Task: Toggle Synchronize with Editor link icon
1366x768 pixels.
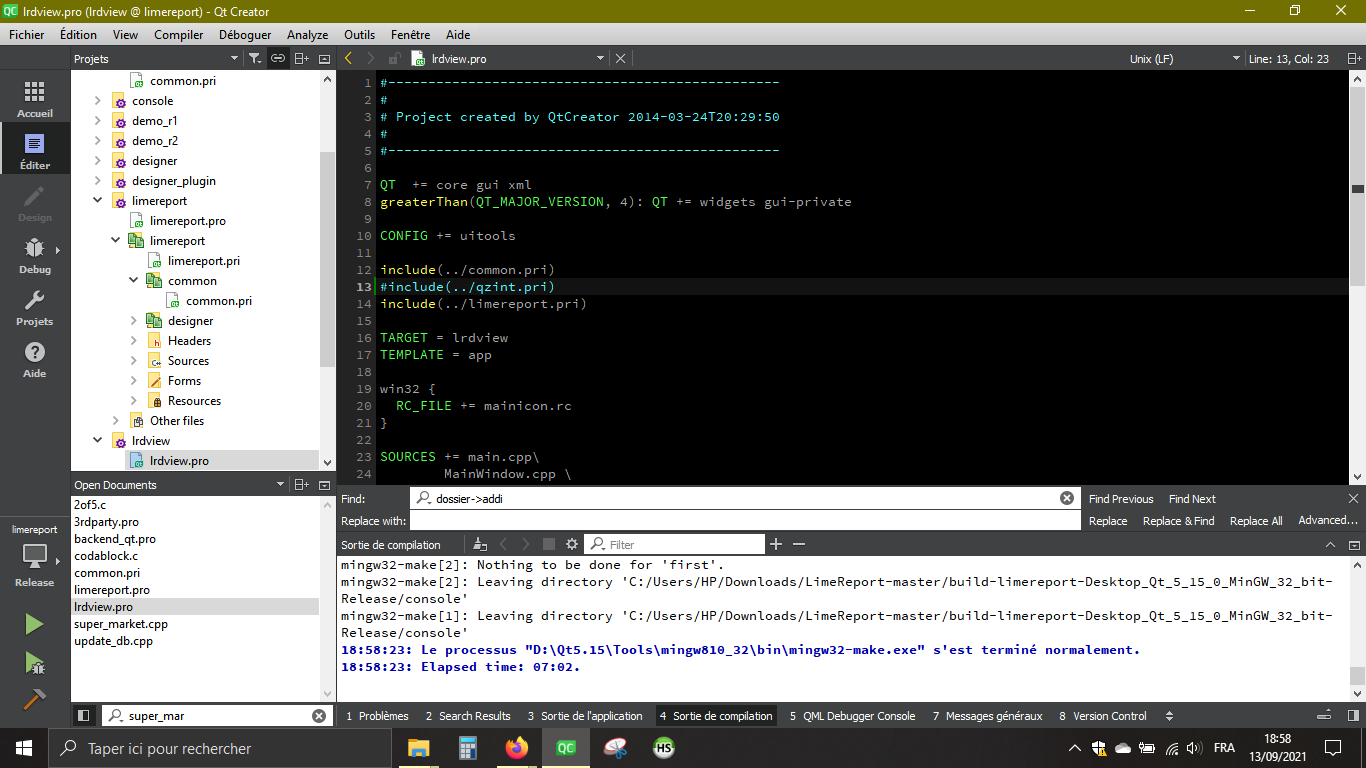Action: tap(277, 58)
